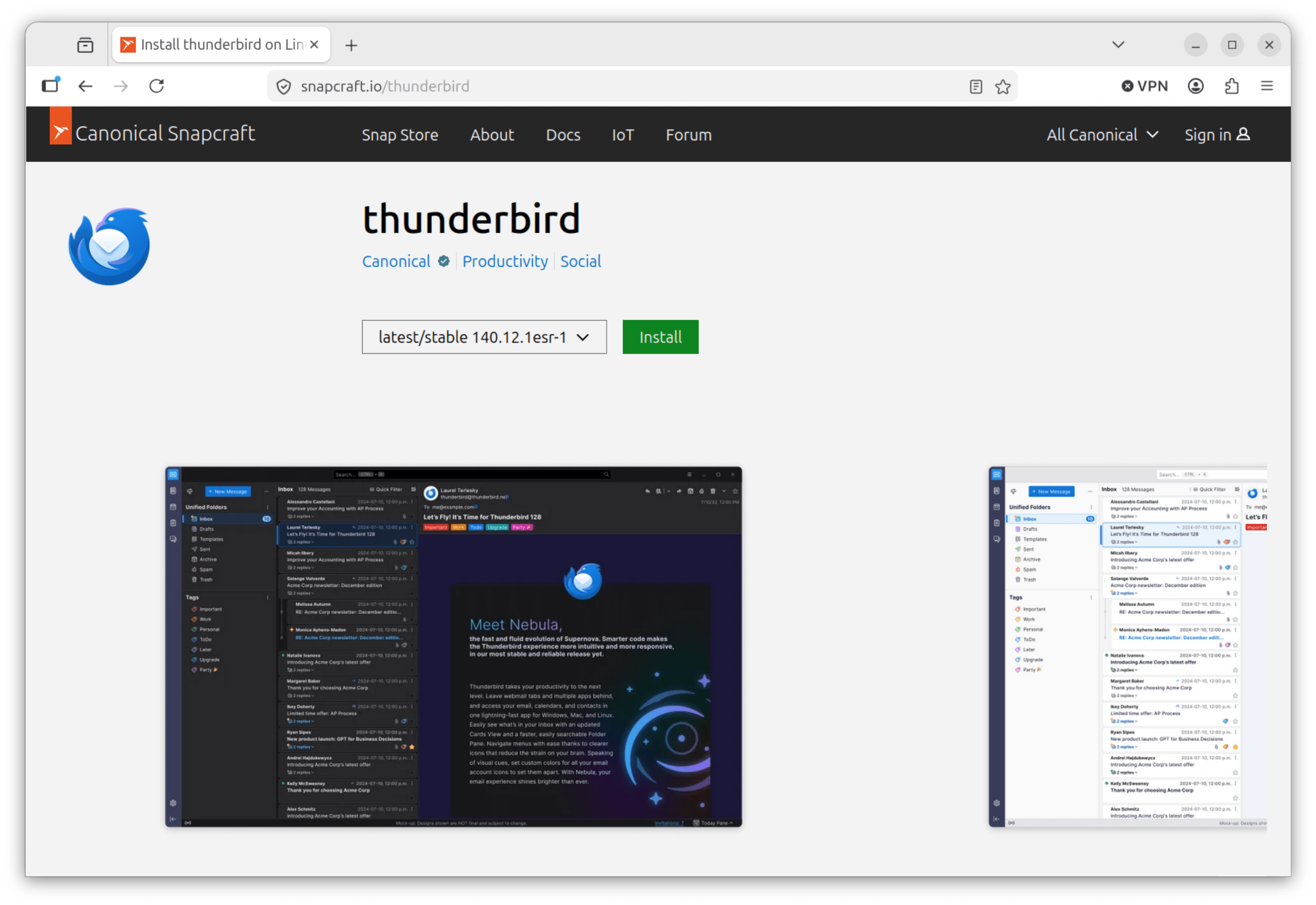The width and height of the screenshot is (1316, 905).
Task: Click the green Install button
Action: point(660,337)
